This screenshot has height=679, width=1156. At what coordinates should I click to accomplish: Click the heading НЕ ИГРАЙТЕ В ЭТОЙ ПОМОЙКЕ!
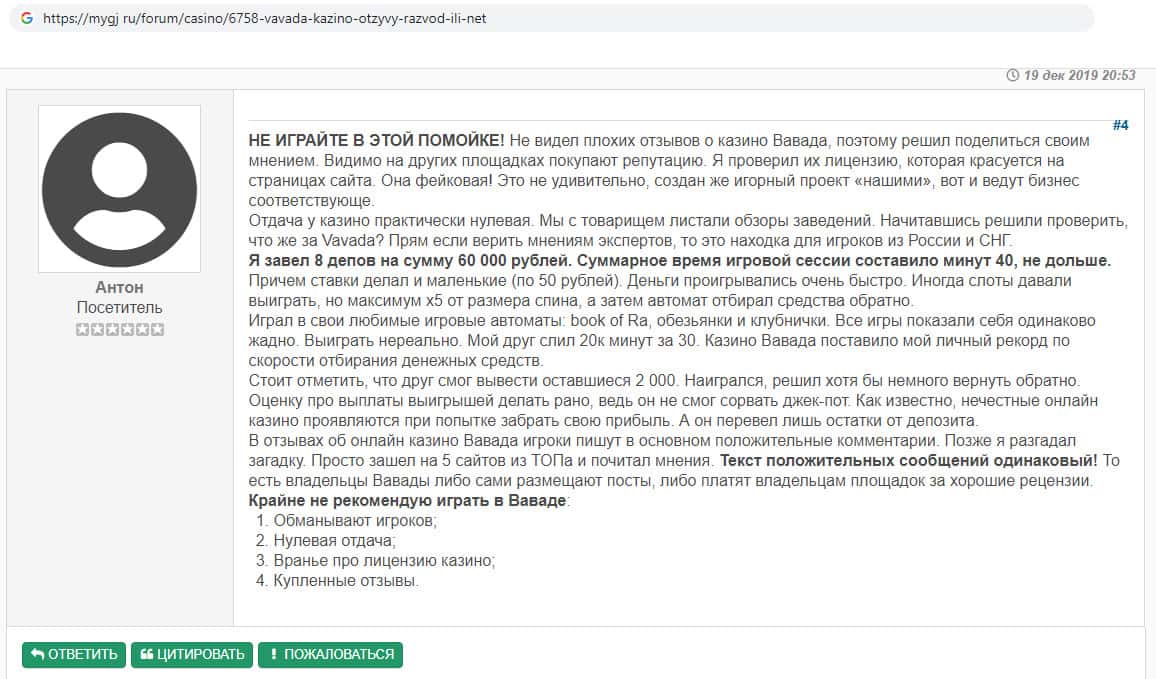pyautogui.click(x=377, y=141)
